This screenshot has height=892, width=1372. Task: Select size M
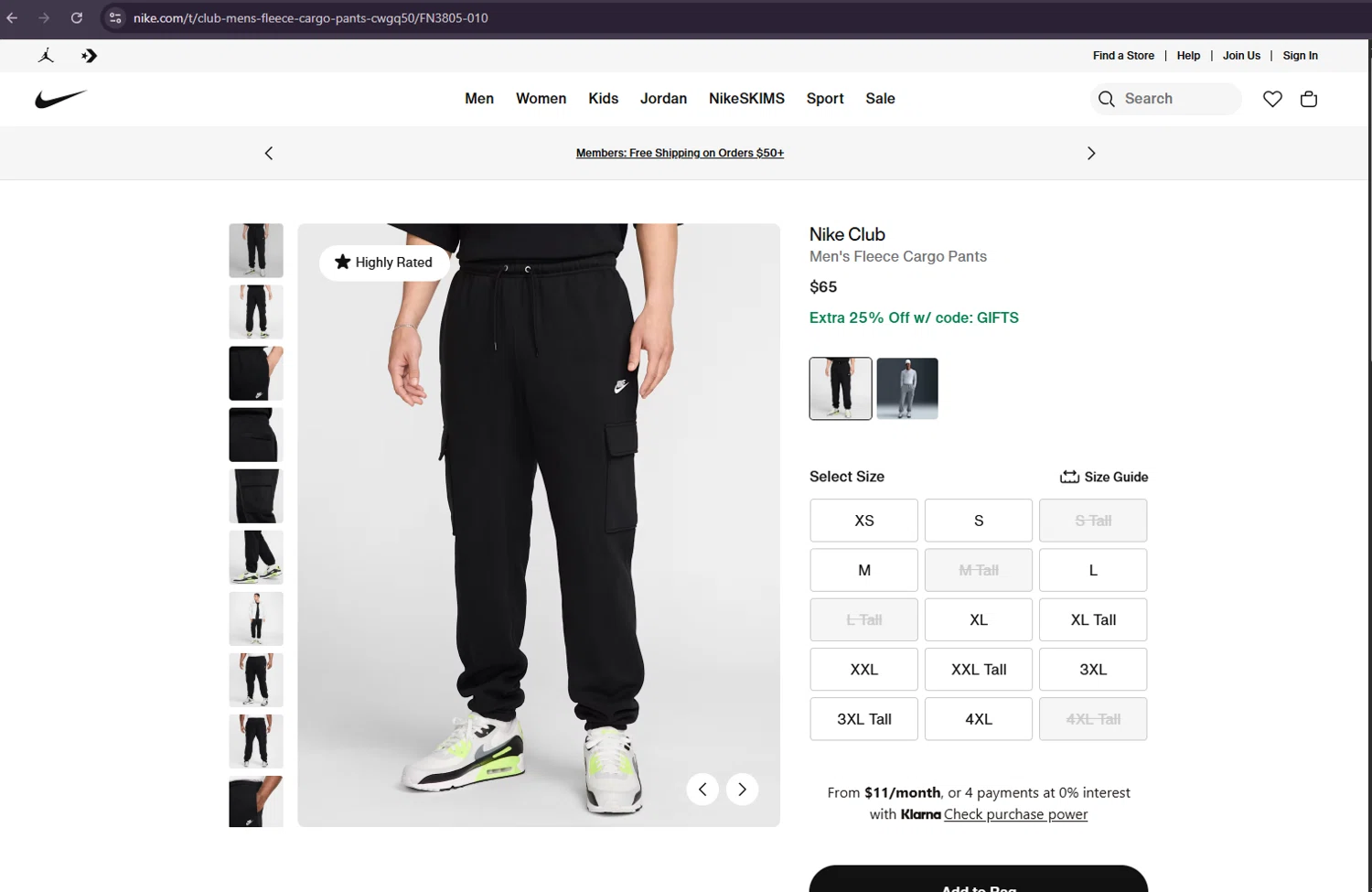(x=864, y=570)
